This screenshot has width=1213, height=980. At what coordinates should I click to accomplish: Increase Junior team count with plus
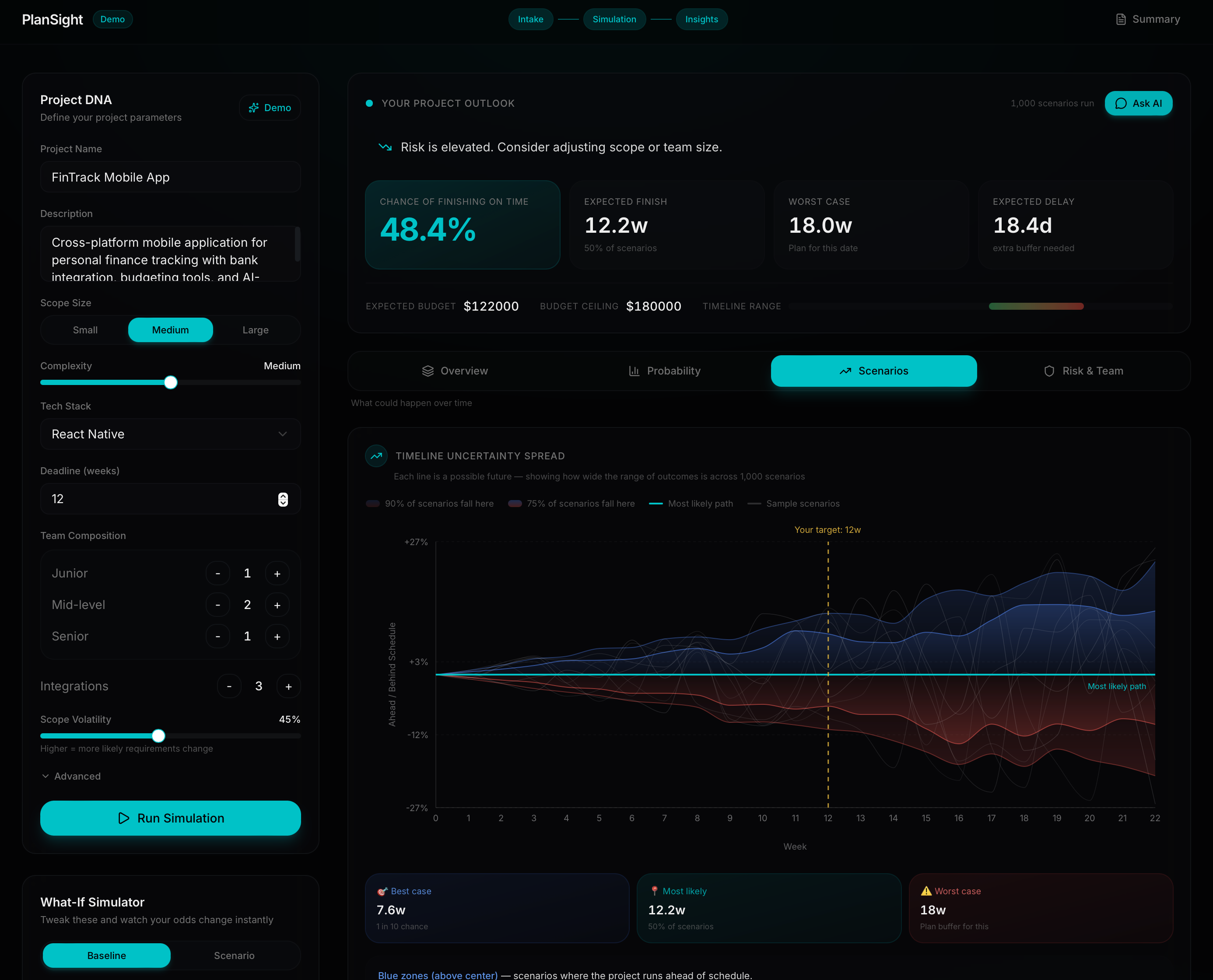click(x=277, y=574)
